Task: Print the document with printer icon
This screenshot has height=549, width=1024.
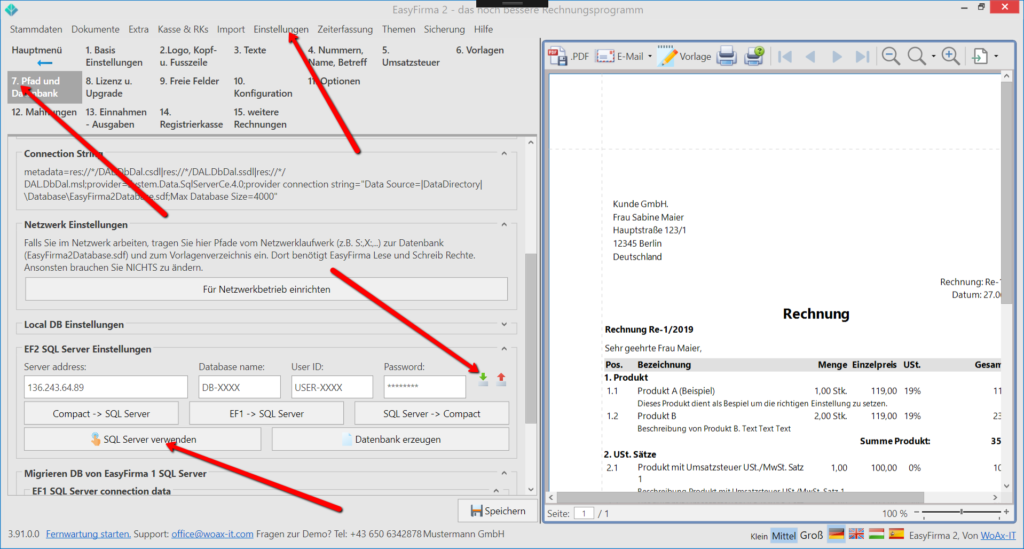Action: [x=726, y=56]
